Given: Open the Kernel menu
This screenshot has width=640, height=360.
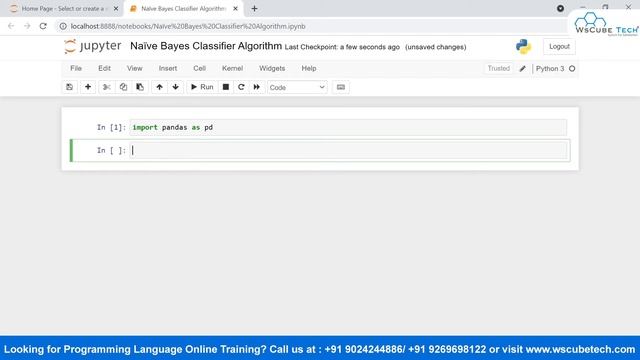Looking at the screenshot, I should click(x=232, y=68).
